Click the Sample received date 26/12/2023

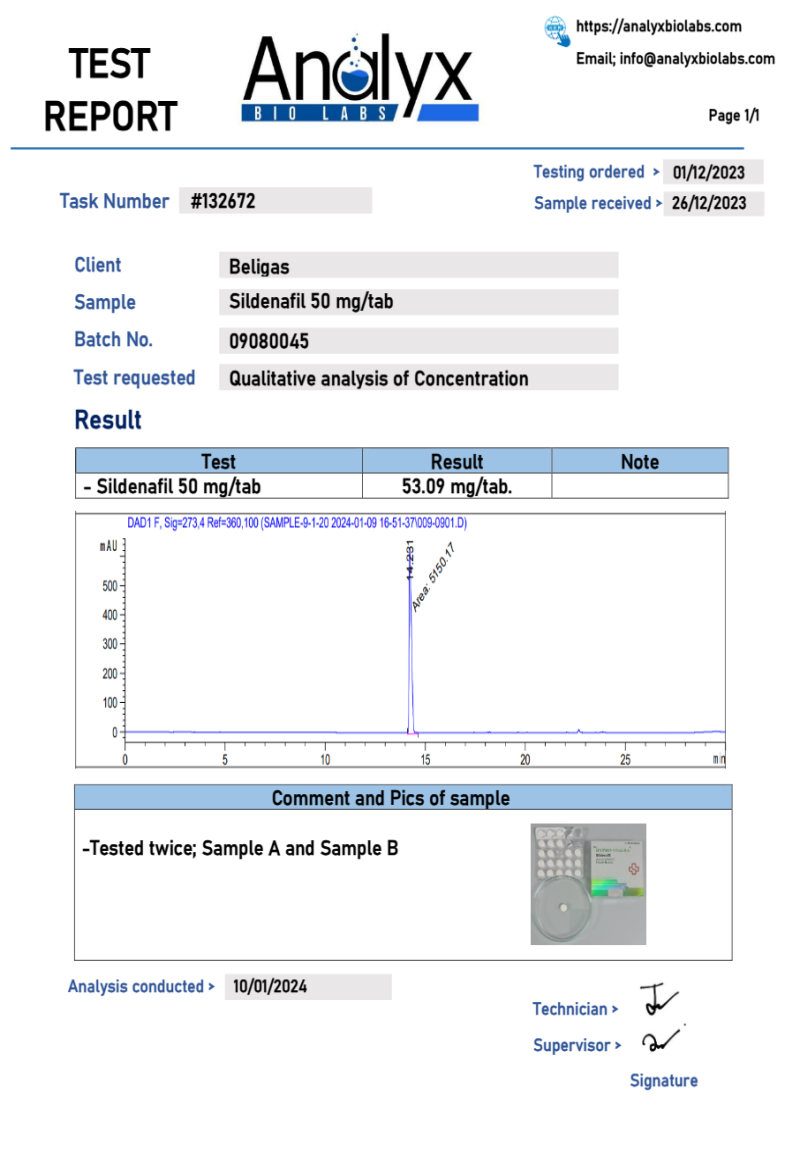pos(712,203)
